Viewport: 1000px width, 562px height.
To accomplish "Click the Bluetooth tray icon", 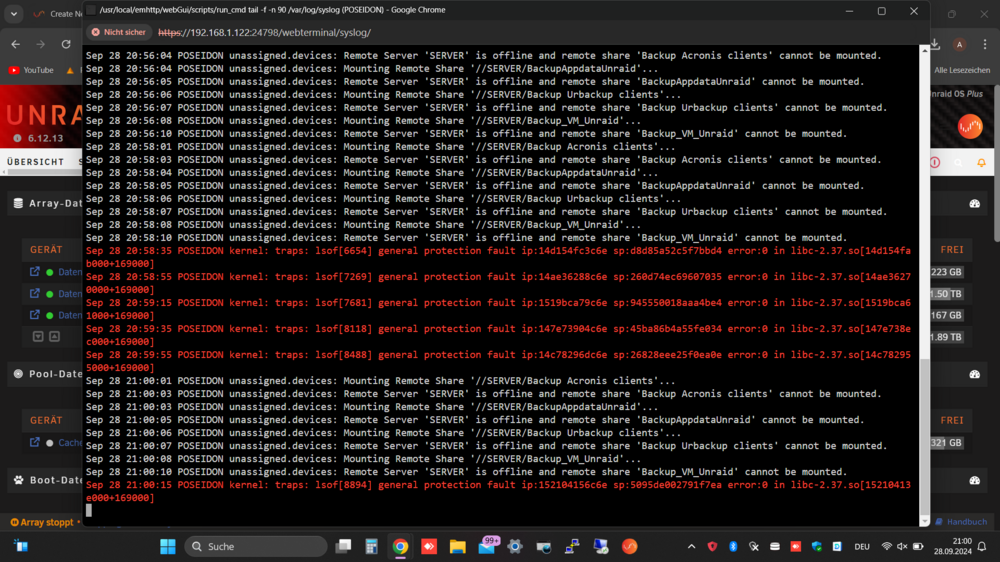I will 733,547.
